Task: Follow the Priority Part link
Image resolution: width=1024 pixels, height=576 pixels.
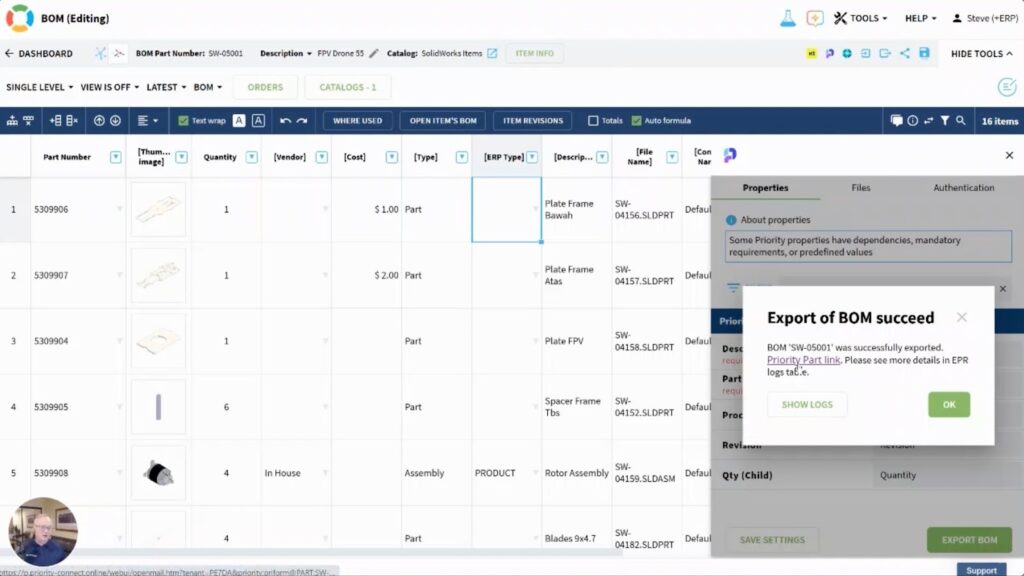Action: 803,360
